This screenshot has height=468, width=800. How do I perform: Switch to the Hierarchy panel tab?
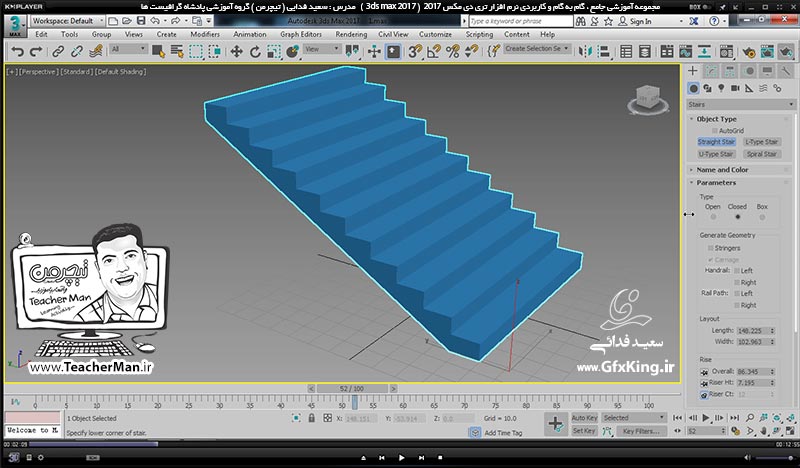click(730, 71)
